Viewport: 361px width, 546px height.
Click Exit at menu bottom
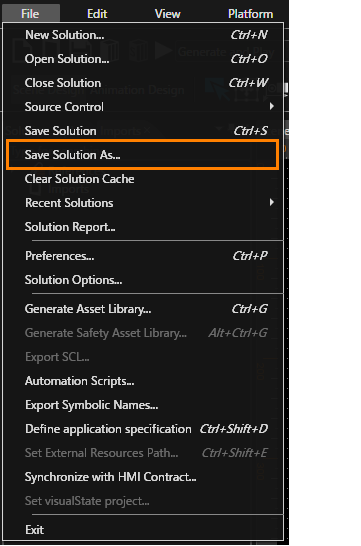tap(143, 530)
